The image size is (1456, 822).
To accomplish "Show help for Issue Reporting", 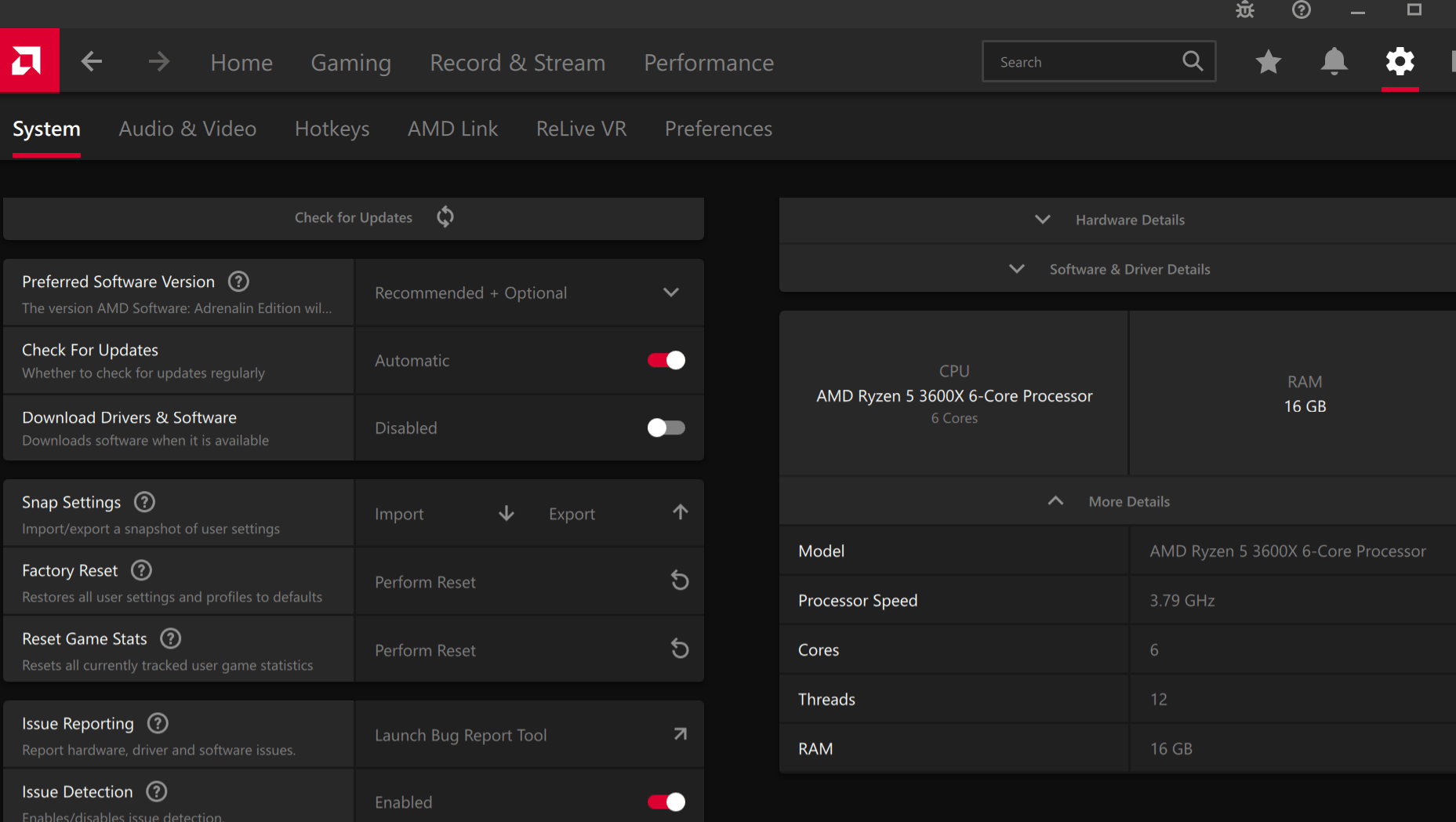I will pos(158,723).
